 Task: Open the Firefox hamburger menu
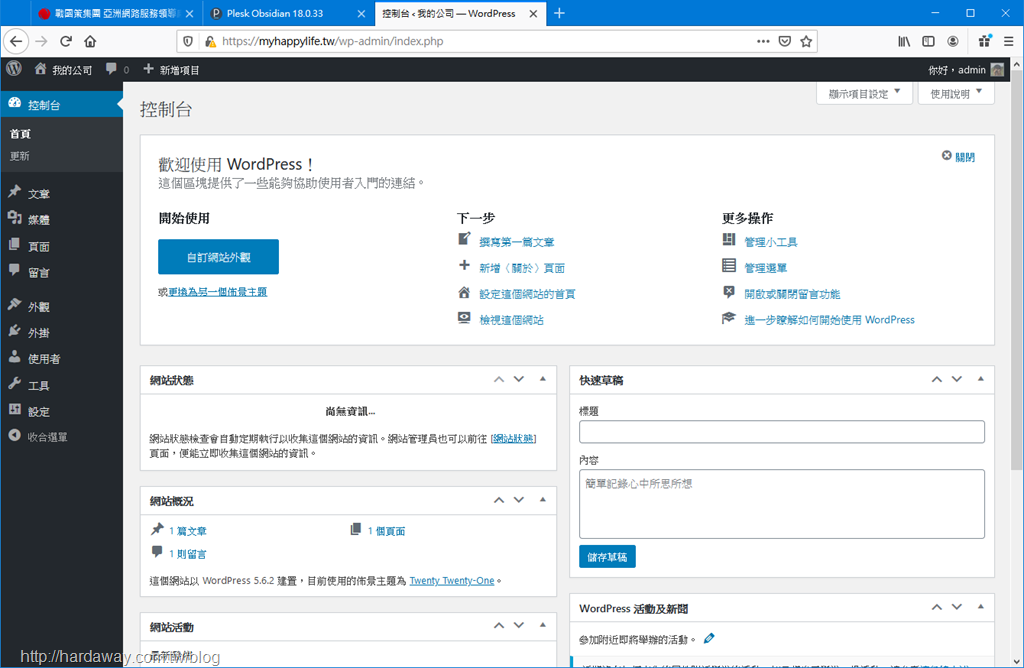pyautogui.click(x=1008, y=41)
